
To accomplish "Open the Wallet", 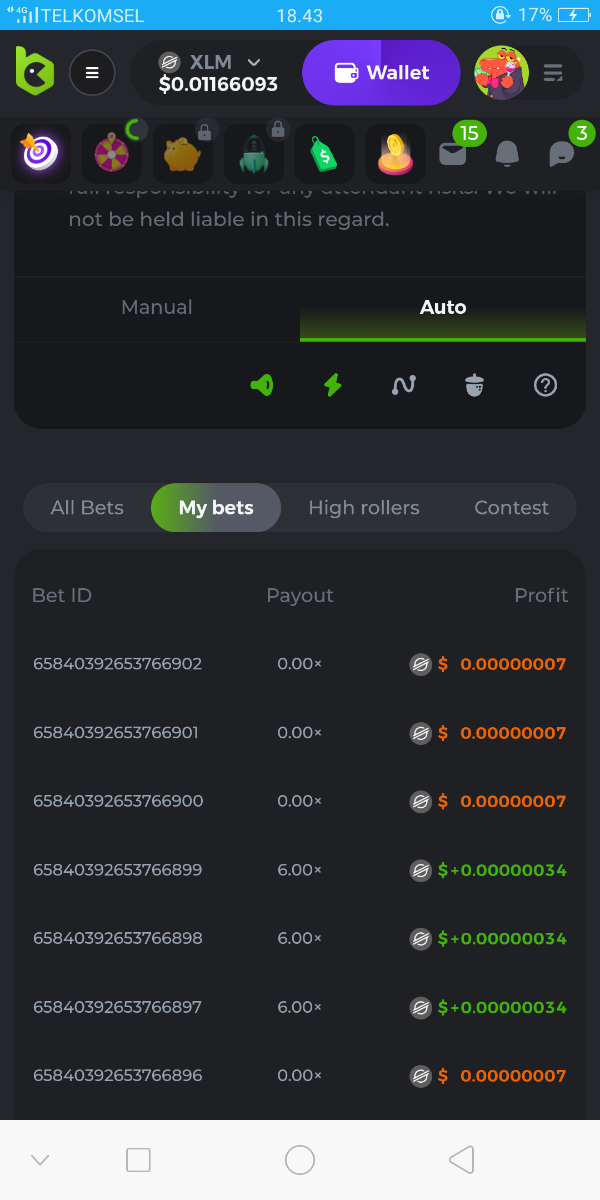I will pyautogui.click(x=381, y=73).
